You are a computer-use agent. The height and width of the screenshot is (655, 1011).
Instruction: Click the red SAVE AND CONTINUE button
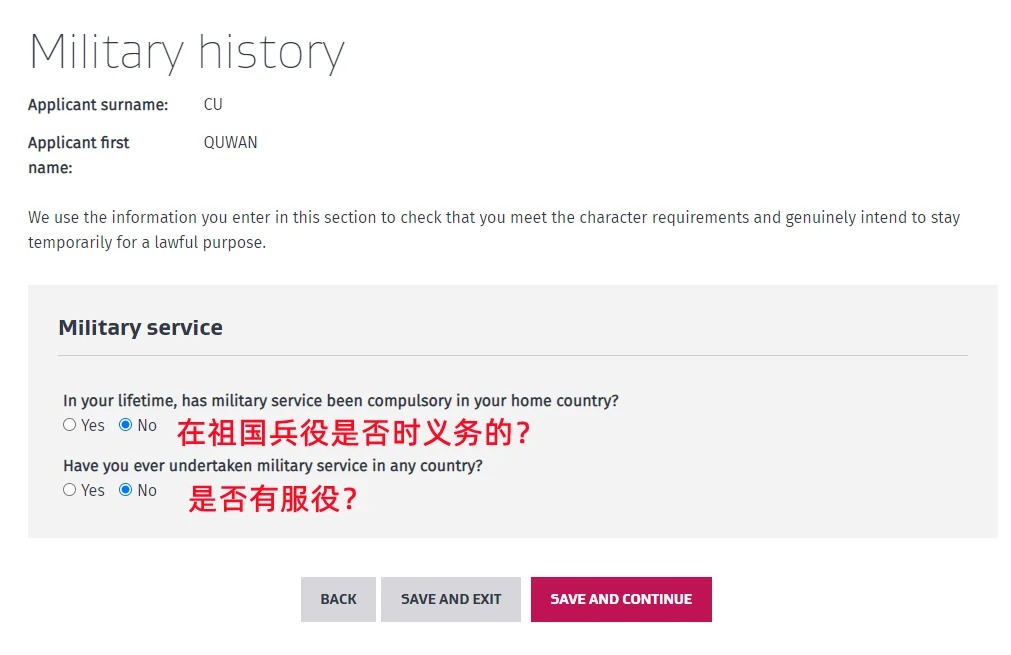(620, 599)
